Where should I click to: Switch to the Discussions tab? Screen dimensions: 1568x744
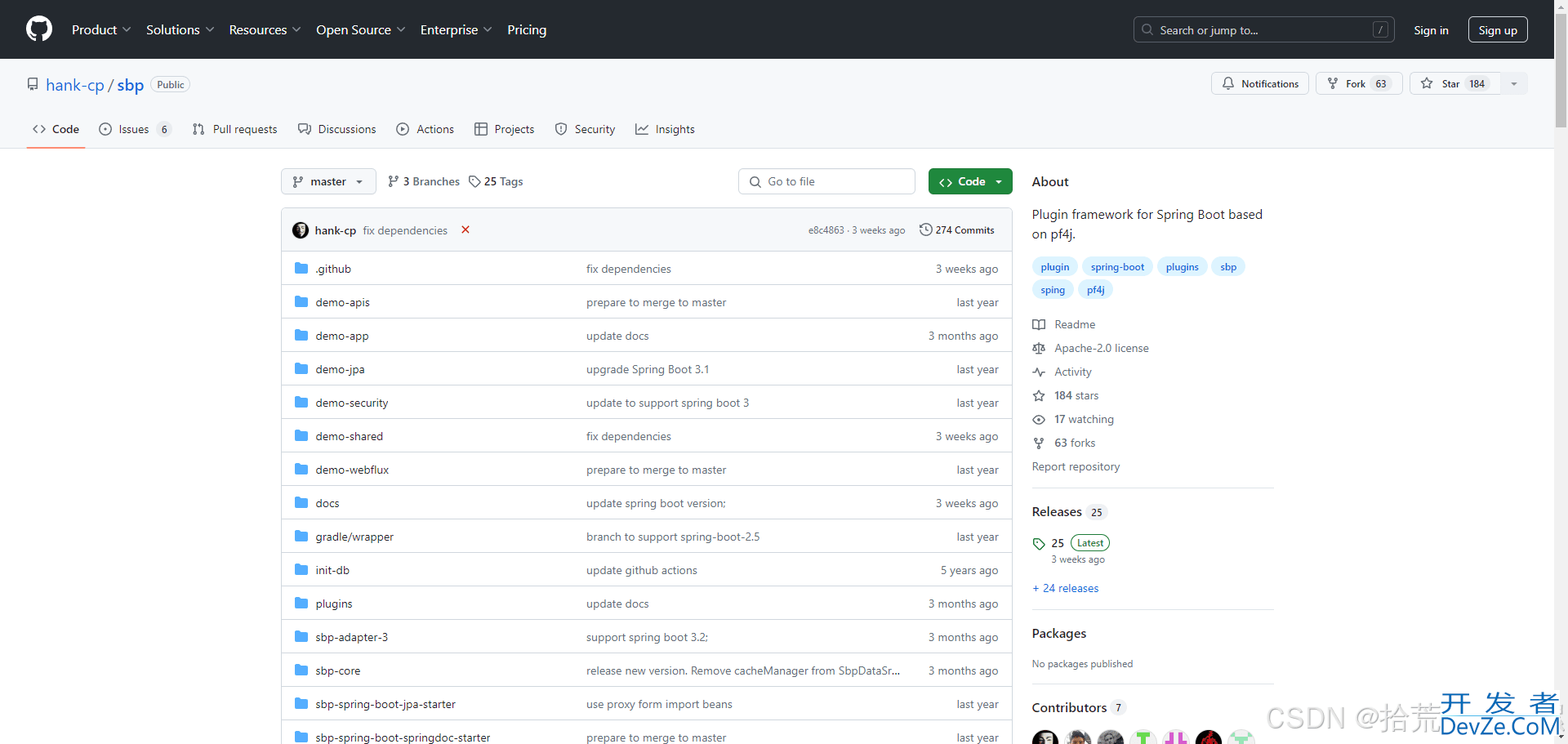pyautogui.click(x=337, y=129)
